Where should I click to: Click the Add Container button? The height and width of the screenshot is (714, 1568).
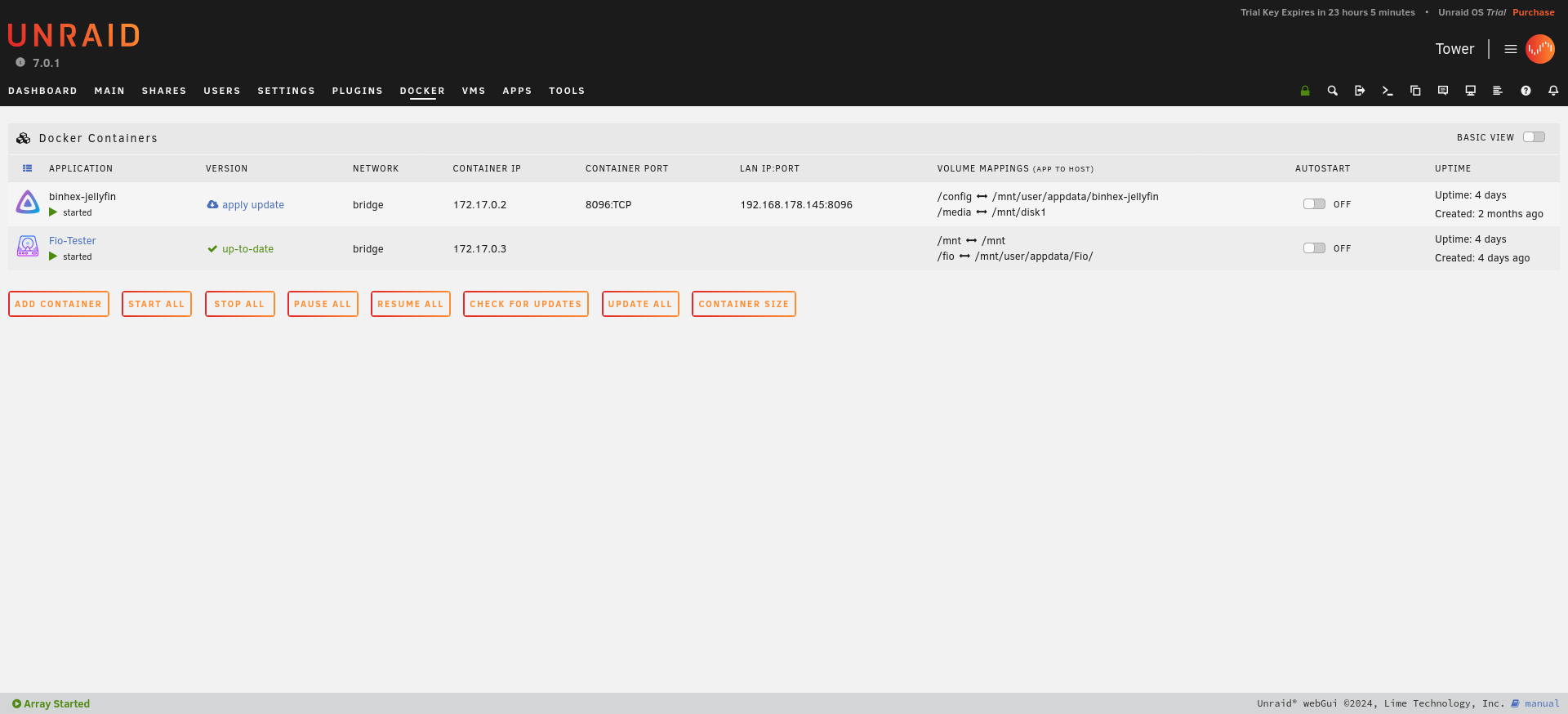pyautogui.click(x=59, y=304)
